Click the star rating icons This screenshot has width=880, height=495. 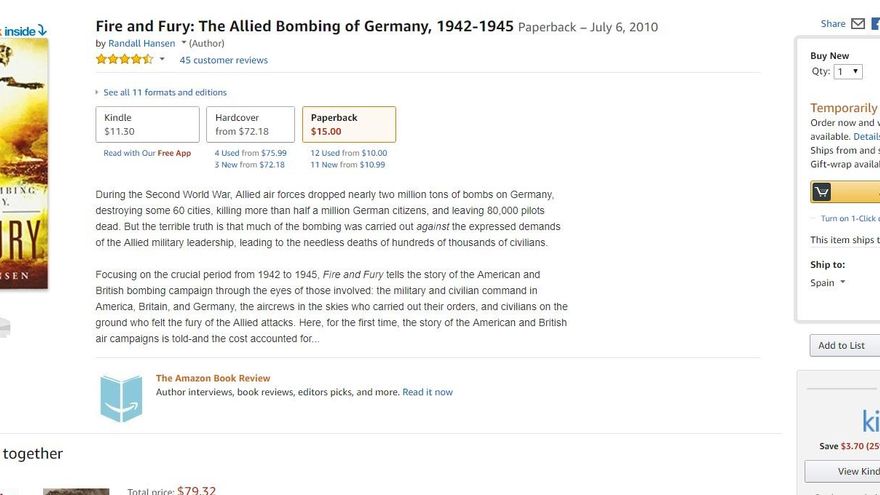[124, 60]
